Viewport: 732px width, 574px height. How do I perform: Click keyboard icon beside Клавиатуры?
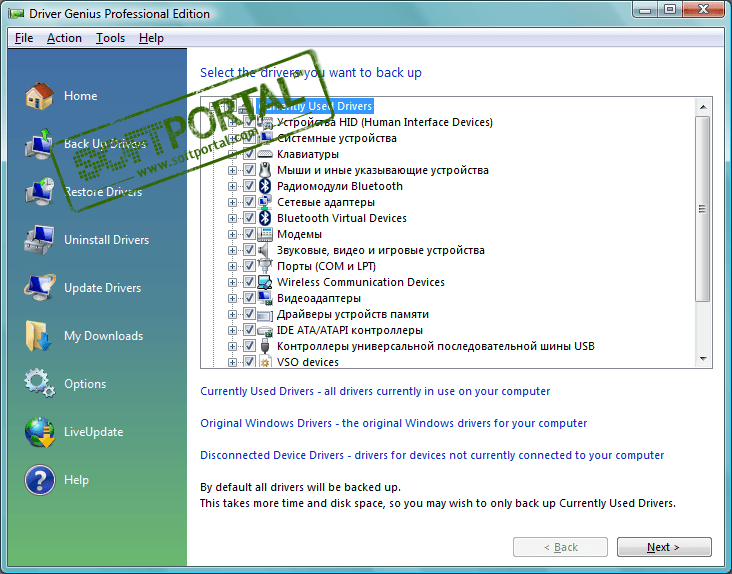[265, 154]
